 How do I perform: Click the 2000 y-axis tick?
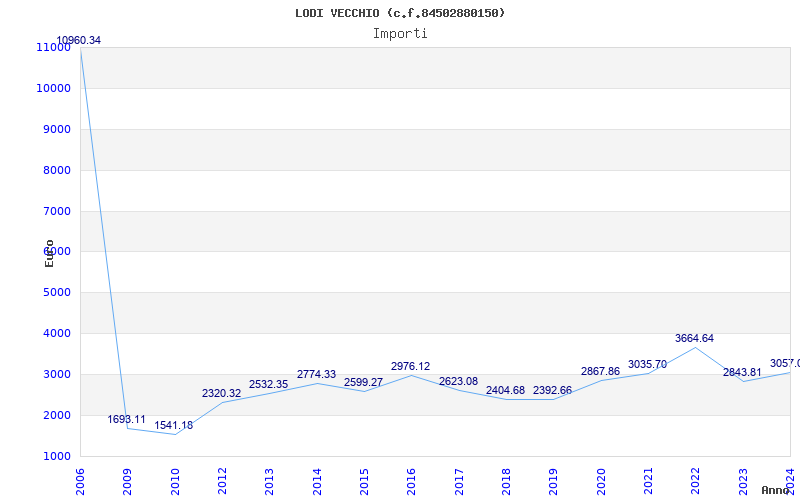point(56,415)
